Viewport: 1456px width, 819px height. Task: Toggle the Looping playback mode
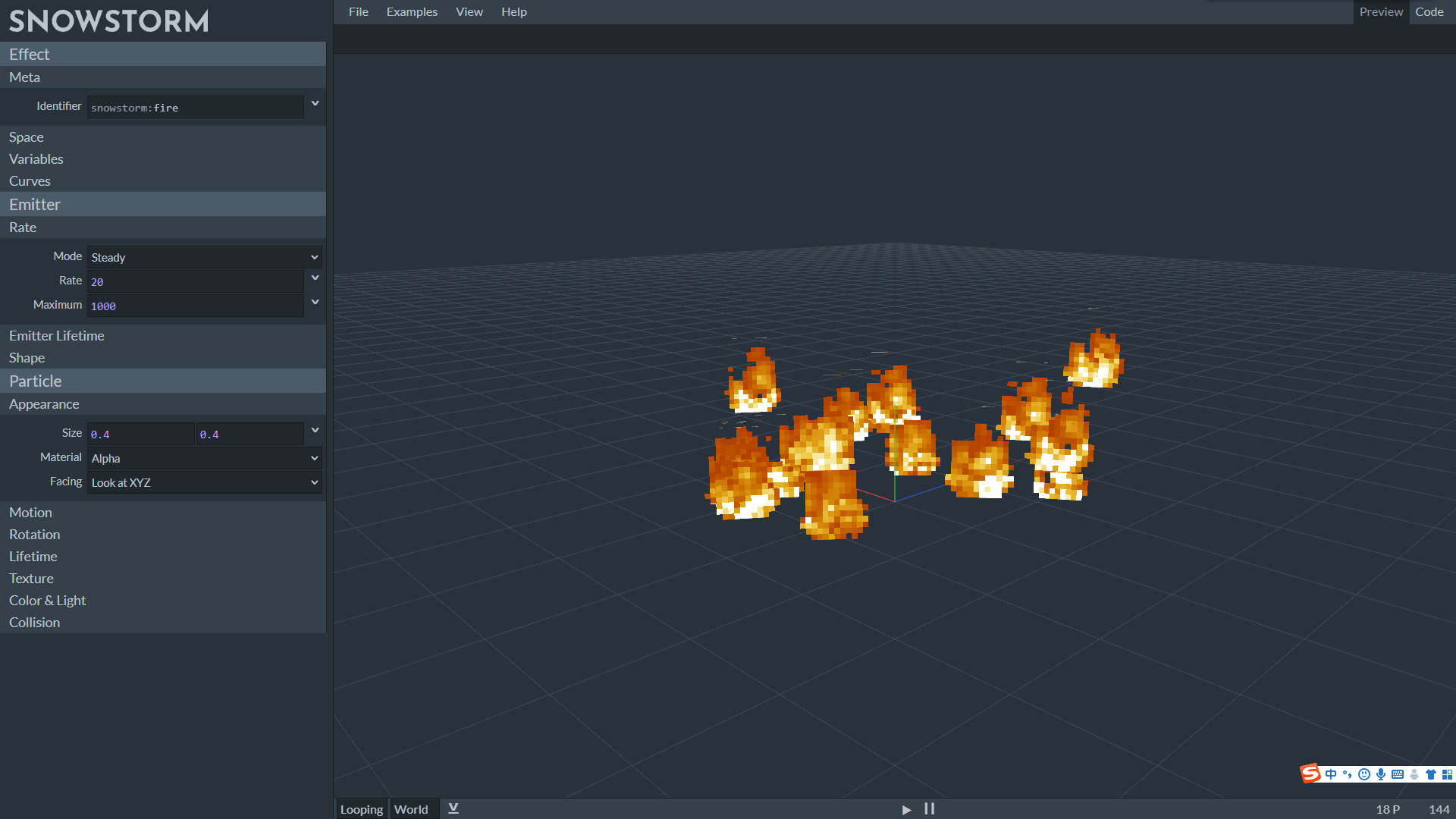pyautogui.click(x=362, y=809)
